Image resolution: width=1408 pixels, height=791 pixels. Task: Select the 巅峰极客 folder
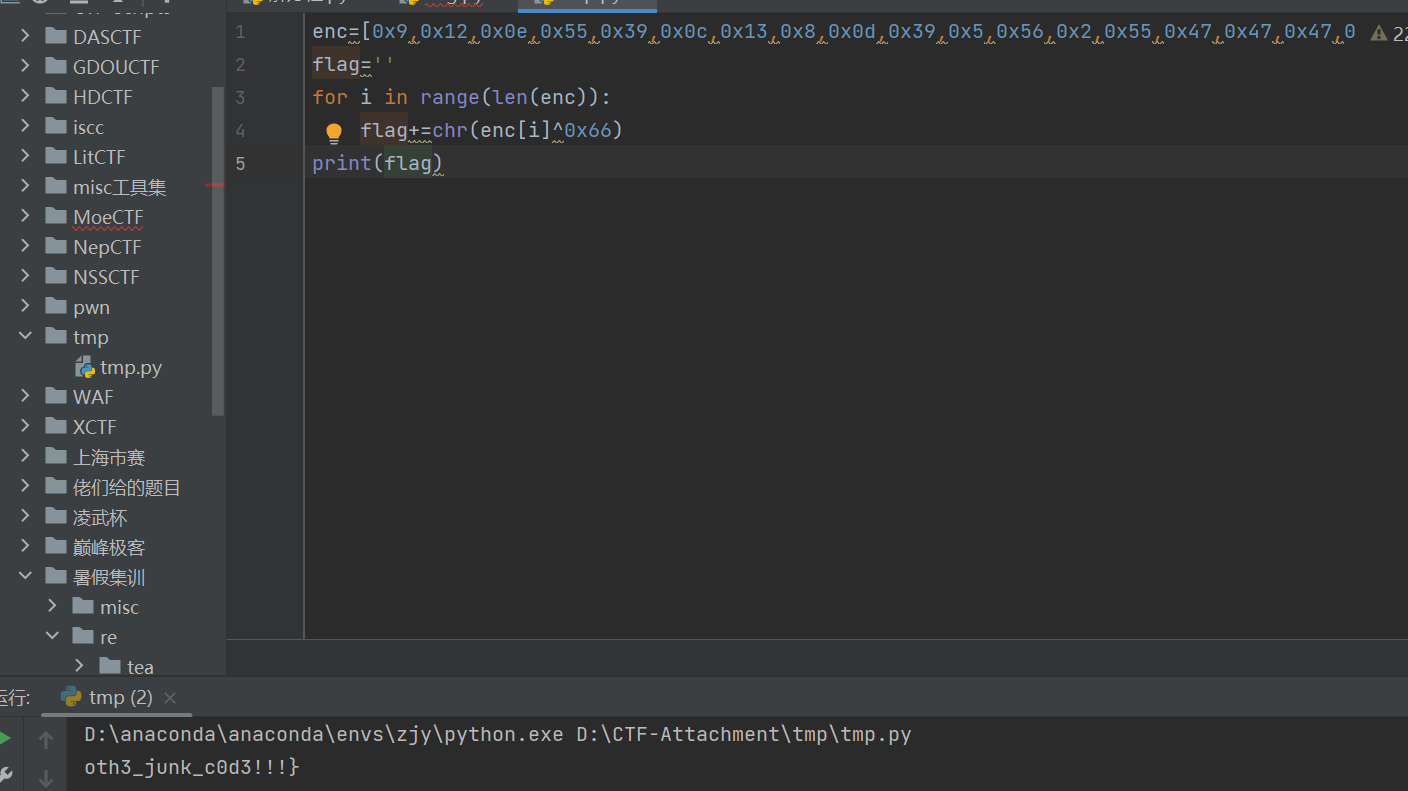(109, 548)
